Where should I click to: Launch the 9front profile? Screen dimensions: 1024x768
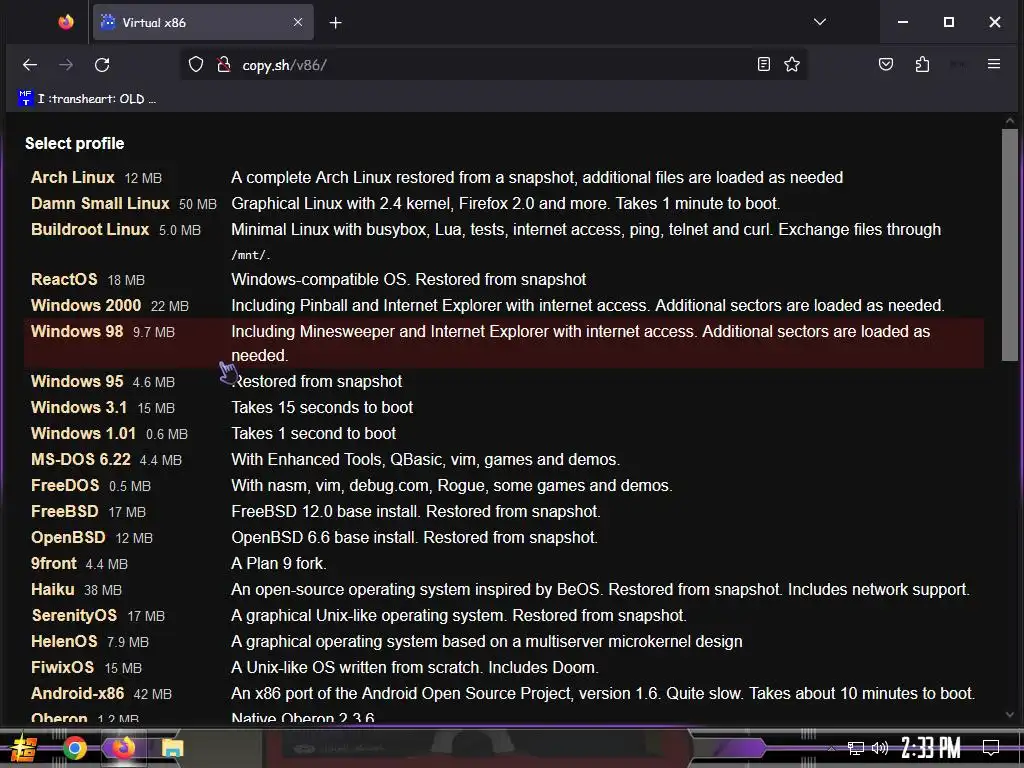[54, 564]
